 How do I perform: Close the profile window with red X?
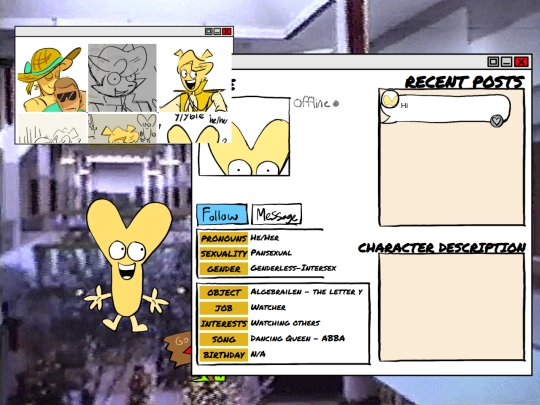click(x=521, y=62)
